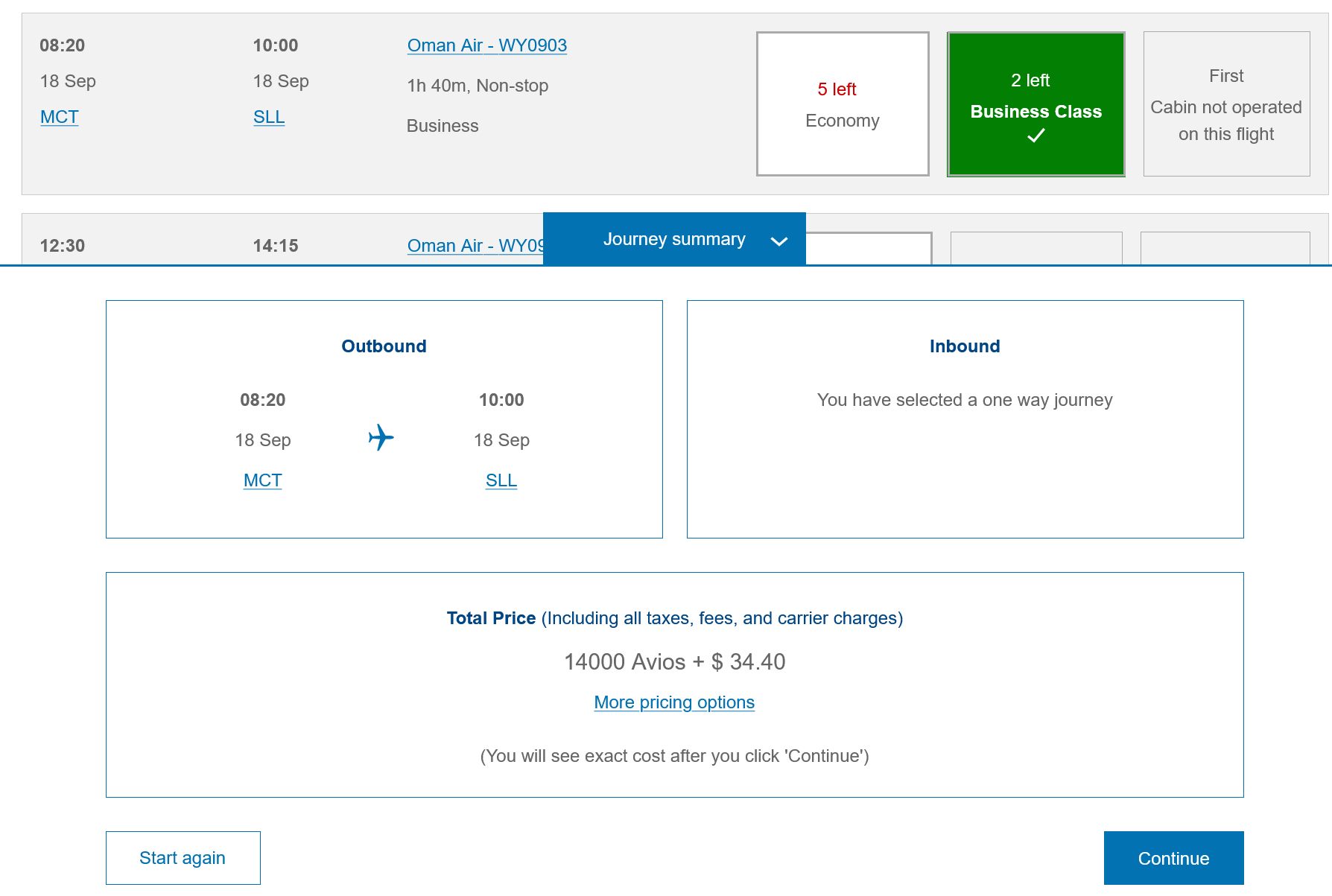
Task: Open SLL link in the Outbound summary
Action: point(501,480)
